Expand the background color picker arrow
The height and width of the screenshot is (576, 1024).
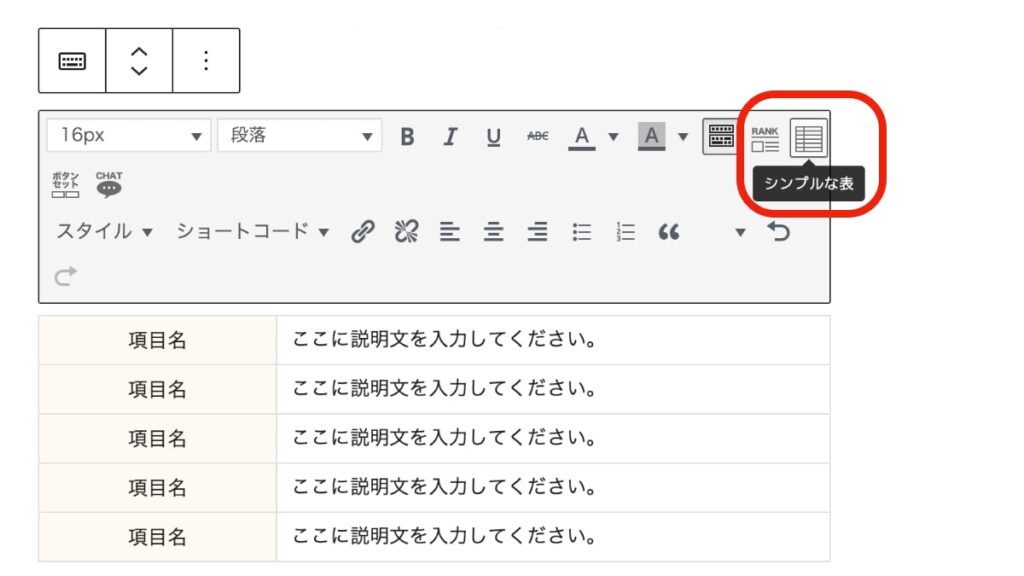[683, 136]
